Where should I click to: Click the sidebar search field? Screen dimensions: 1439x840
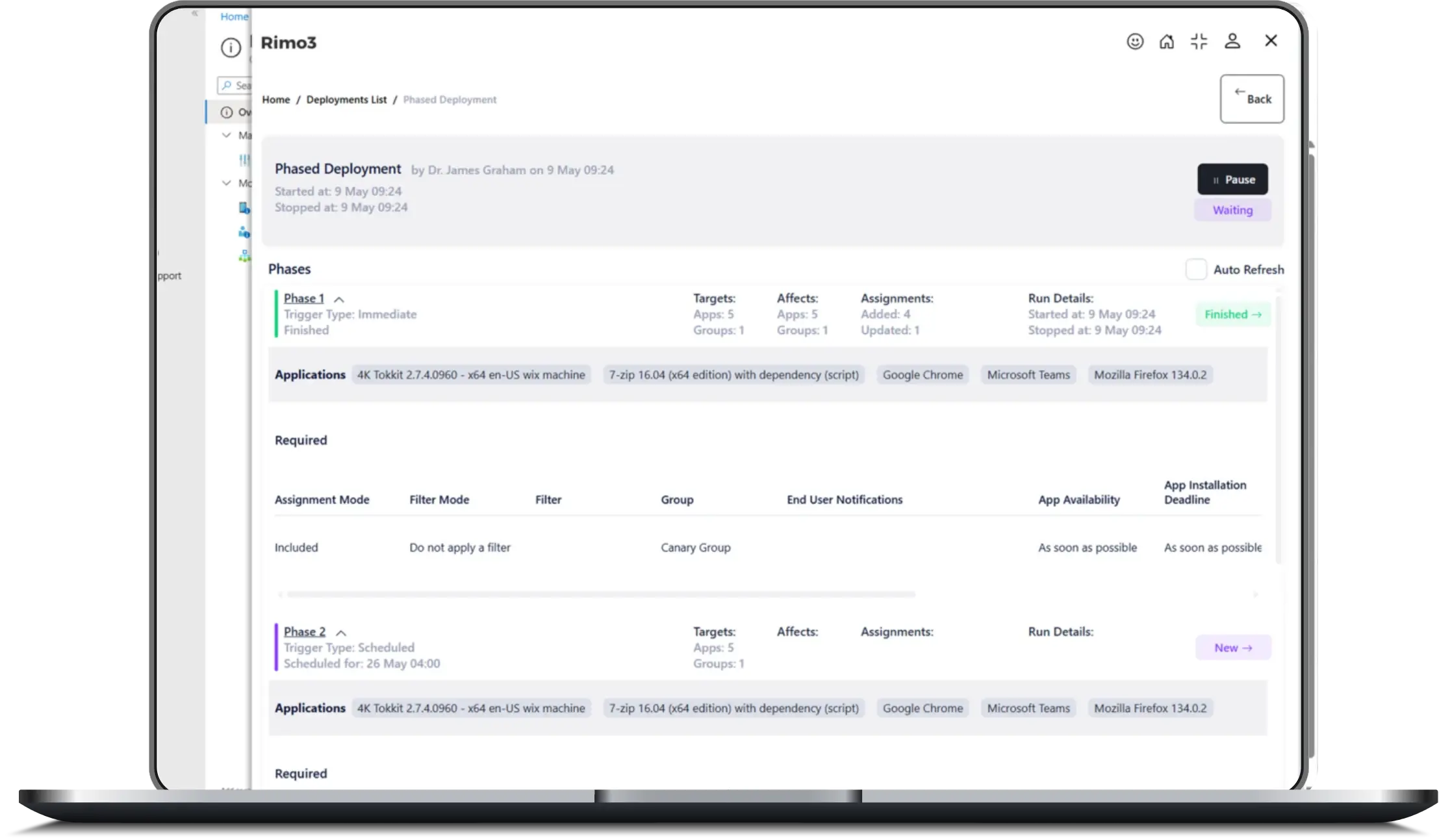coord(238,85)
